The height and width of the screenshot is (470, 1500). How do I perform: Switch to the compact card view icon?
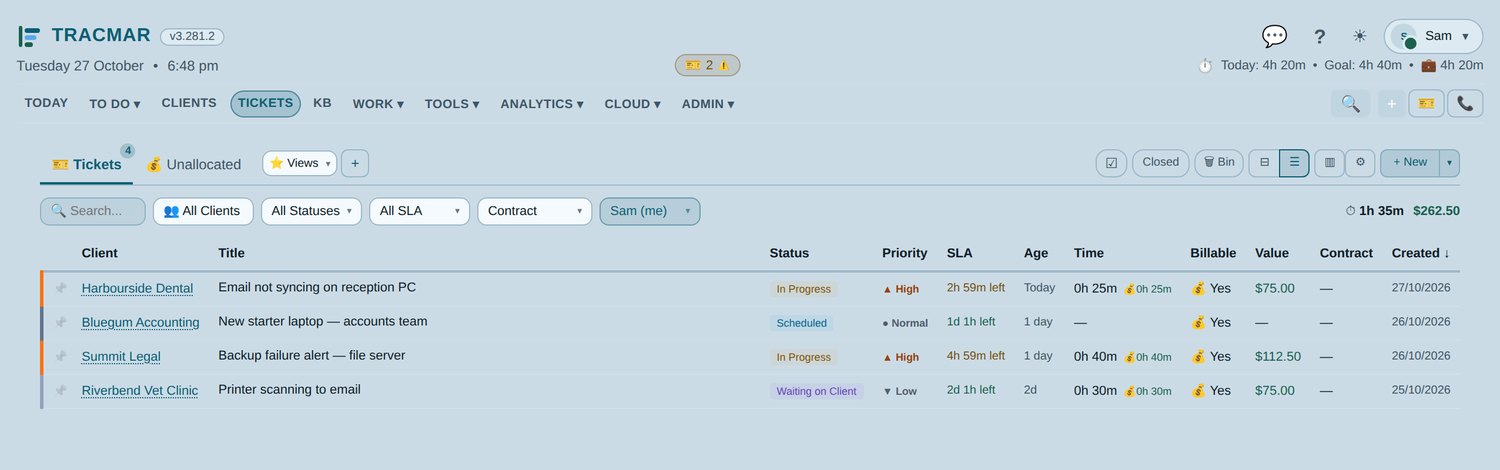tap(1264, 162)
